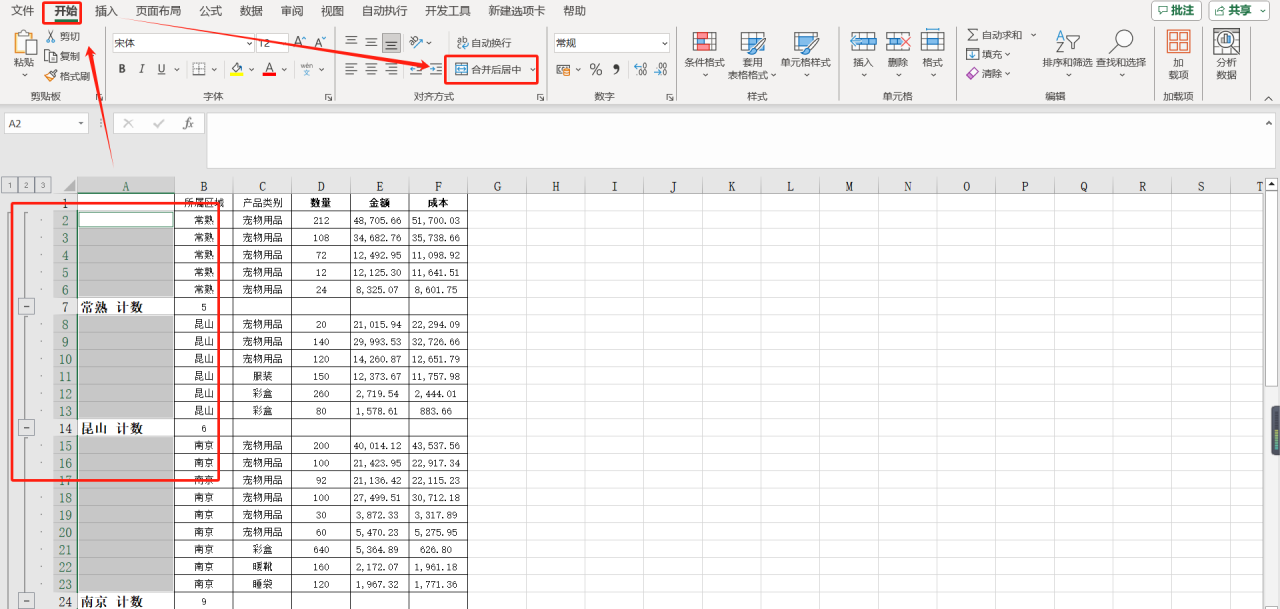Open Cell Styles (单元格样式)

(x=805, y=55)
